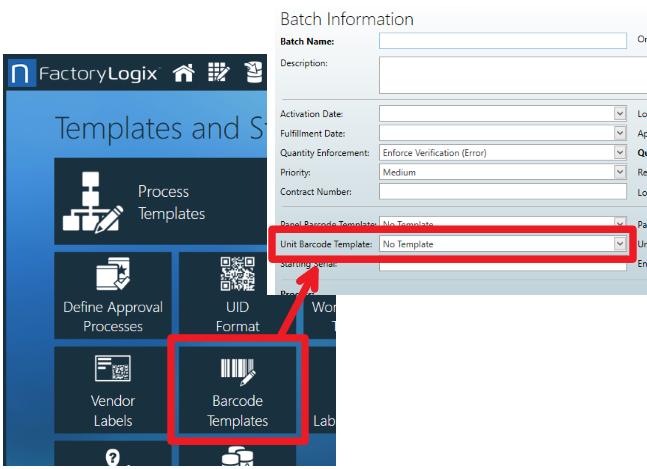The image size is (647, 469).
Task: Open the Barcode Templates tile
Action: 237,390
